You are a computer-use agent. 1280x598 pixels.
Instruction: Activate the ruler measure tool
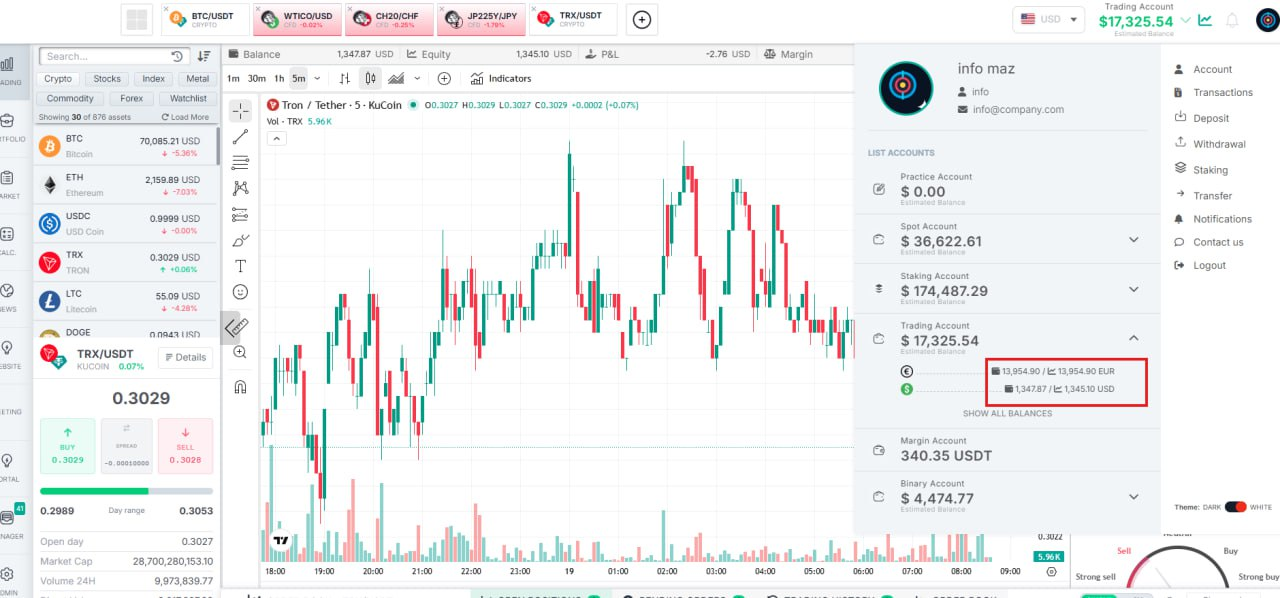click(x=237, y=326)
